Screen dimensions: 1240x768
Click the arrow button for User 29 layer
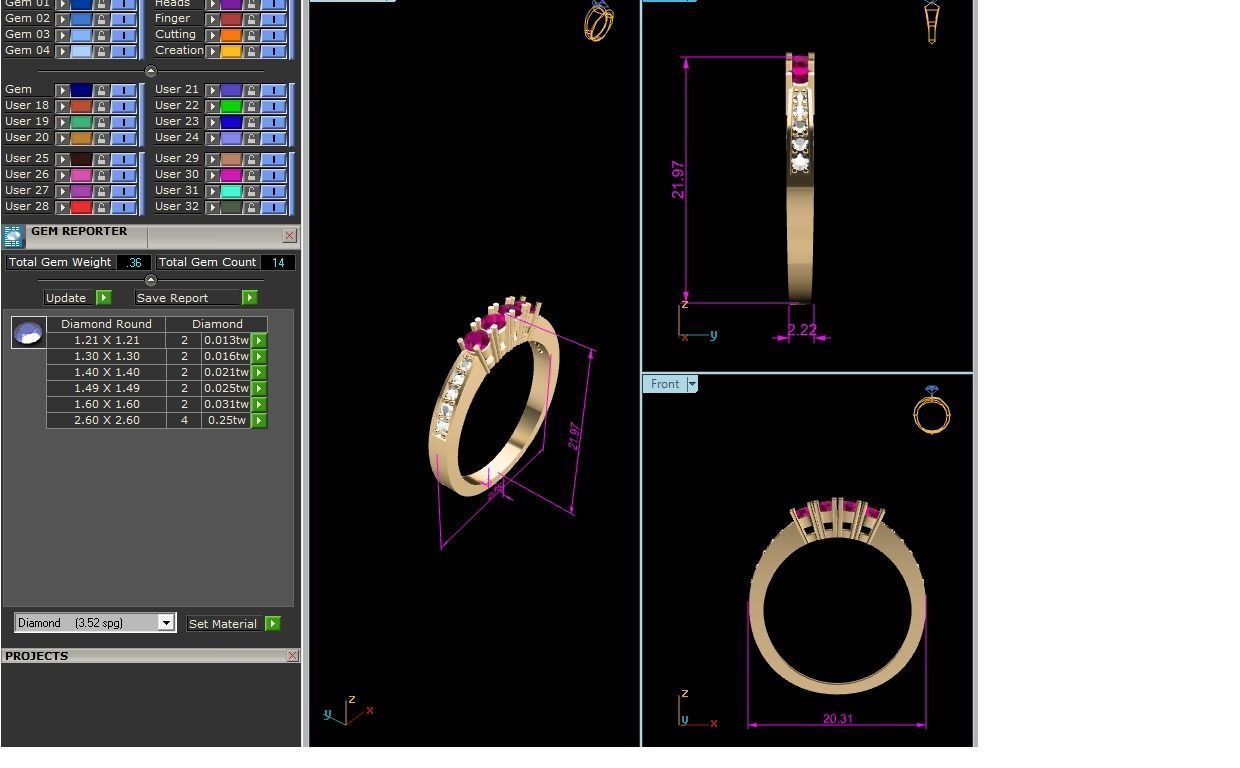click(212, 159)
